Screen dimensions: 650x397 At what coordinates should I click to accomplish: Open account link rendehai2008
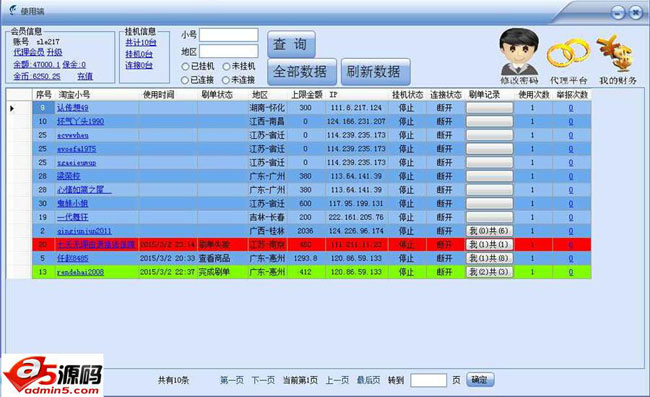(x=80, y=272)
